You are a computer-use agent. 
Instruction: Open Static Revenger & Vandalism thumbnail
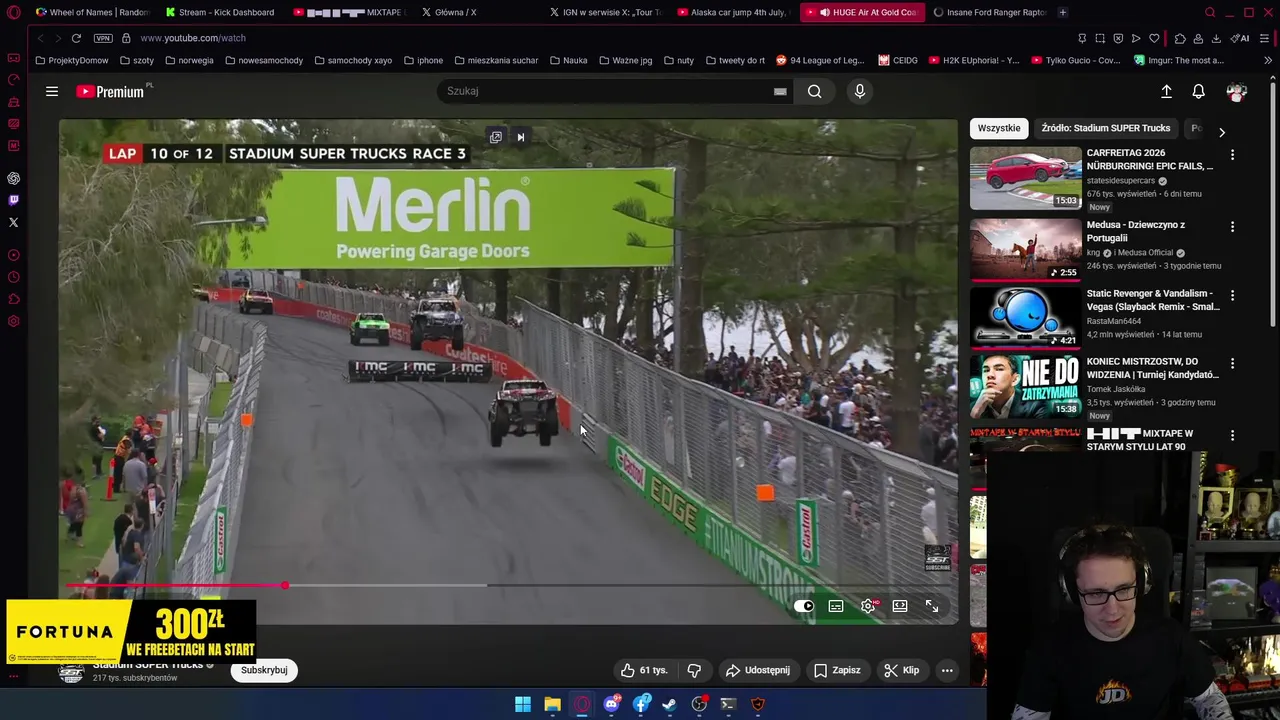1025,316
